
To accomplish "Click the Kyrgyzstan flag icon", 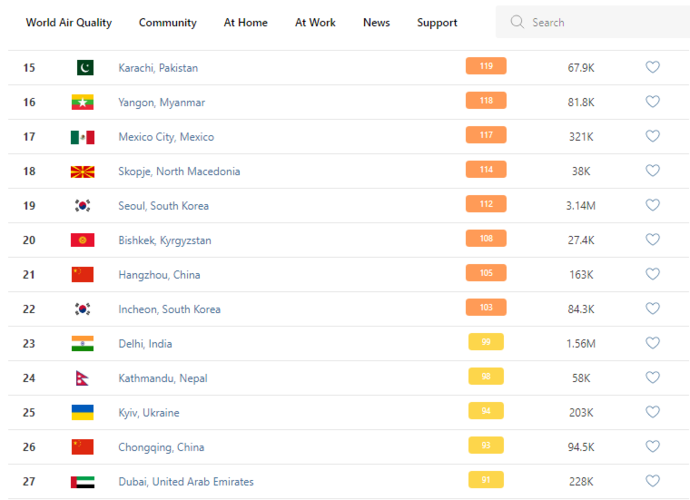I will pos(83,240).
